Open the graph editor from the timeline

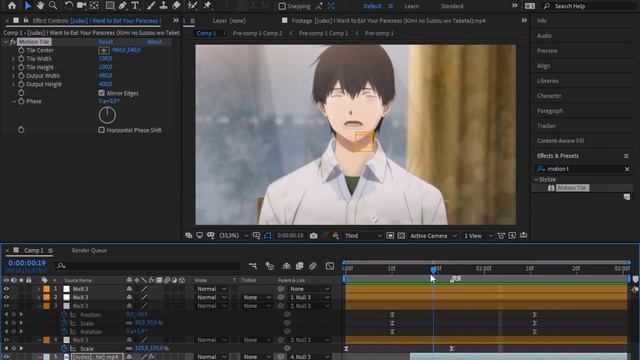coord(330,266)
